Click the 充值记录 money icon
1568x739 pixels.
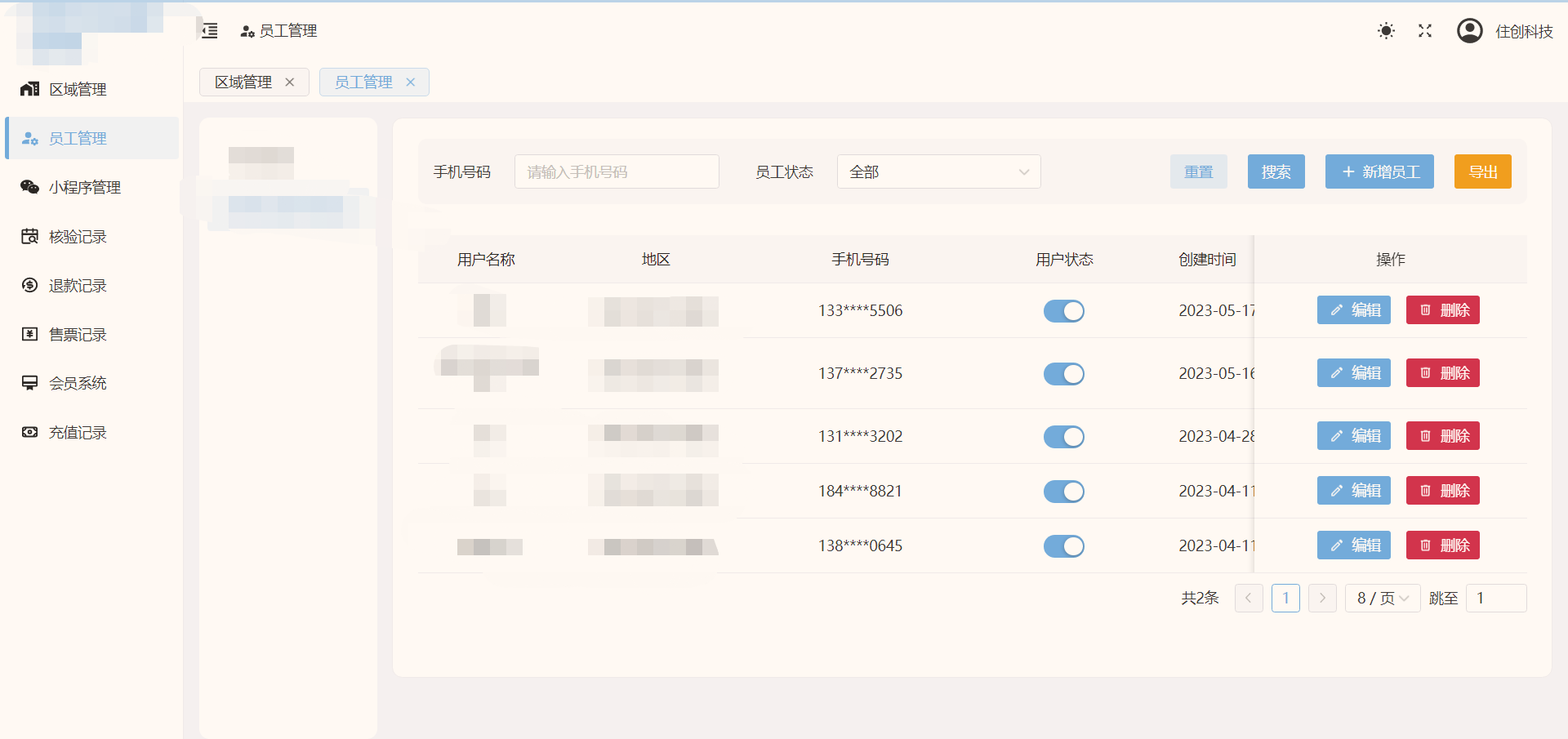(x=30, y=432)
